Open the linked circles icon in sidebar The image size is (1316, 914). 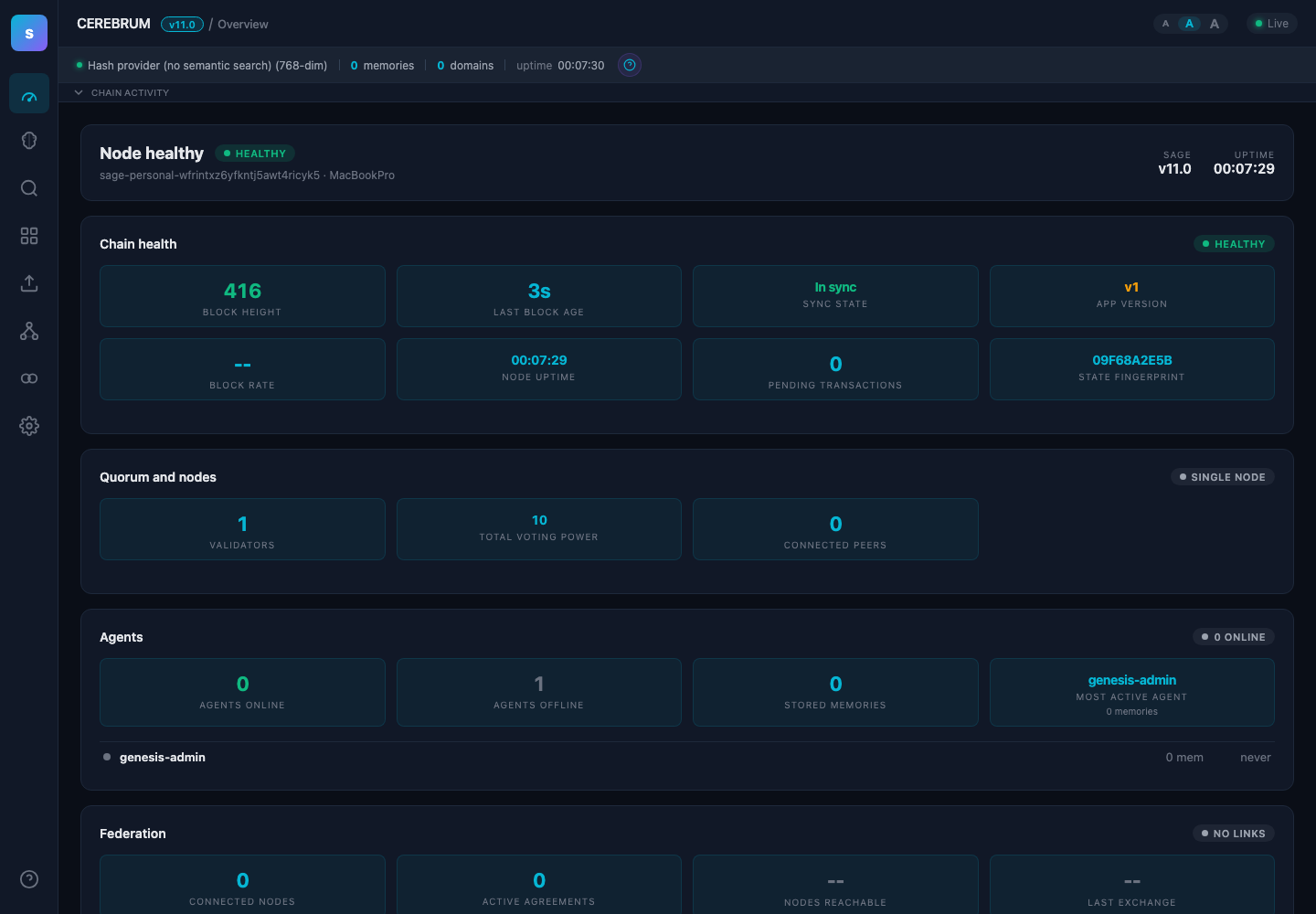pyautogui.click(x=29, y=378)
